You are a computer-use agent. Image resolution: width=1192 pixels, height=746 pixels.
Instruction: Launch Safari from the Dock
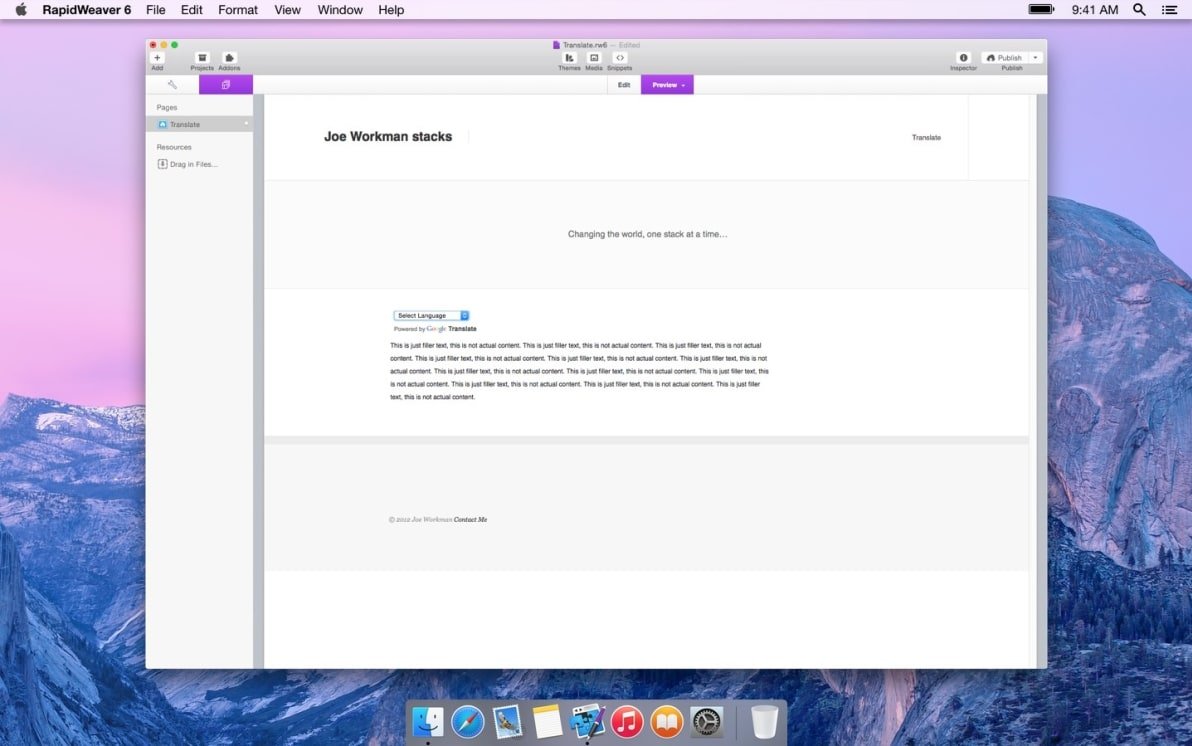(467, 721)
